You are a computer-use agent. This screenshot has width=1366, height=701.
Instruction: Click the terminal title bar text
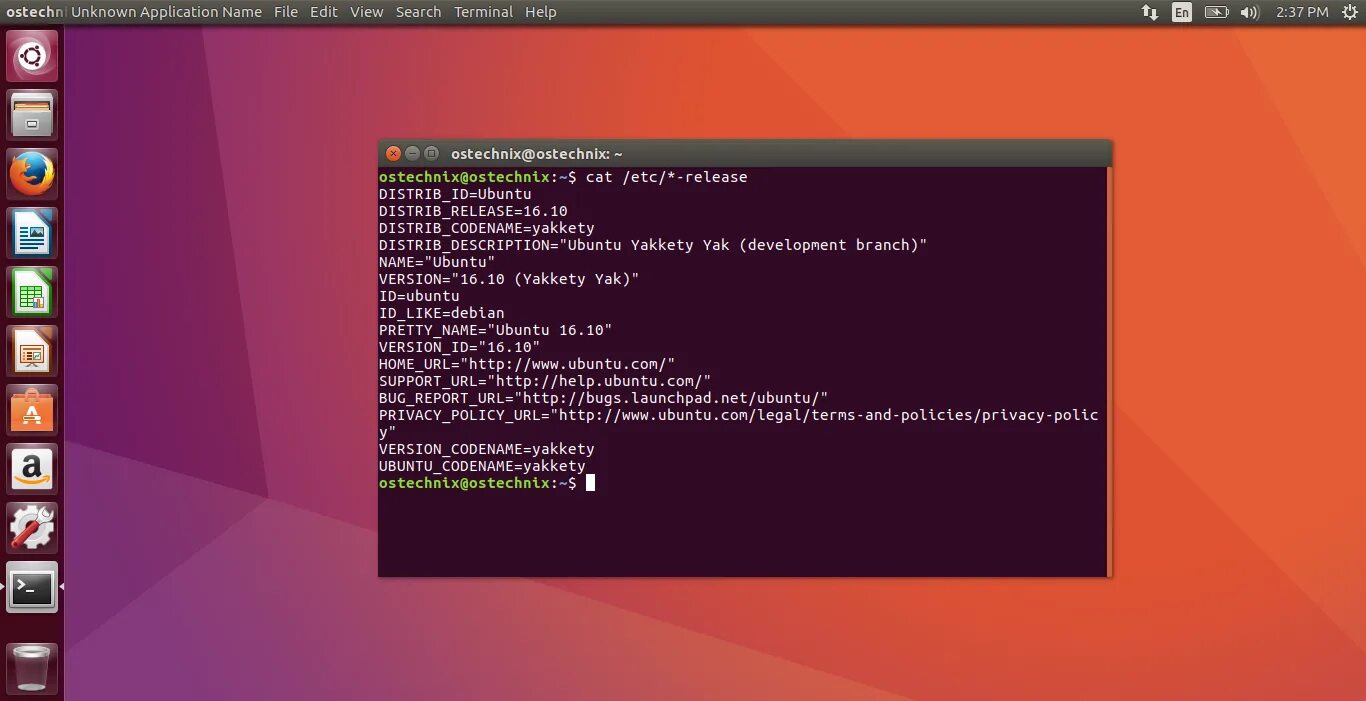(537, 154)
